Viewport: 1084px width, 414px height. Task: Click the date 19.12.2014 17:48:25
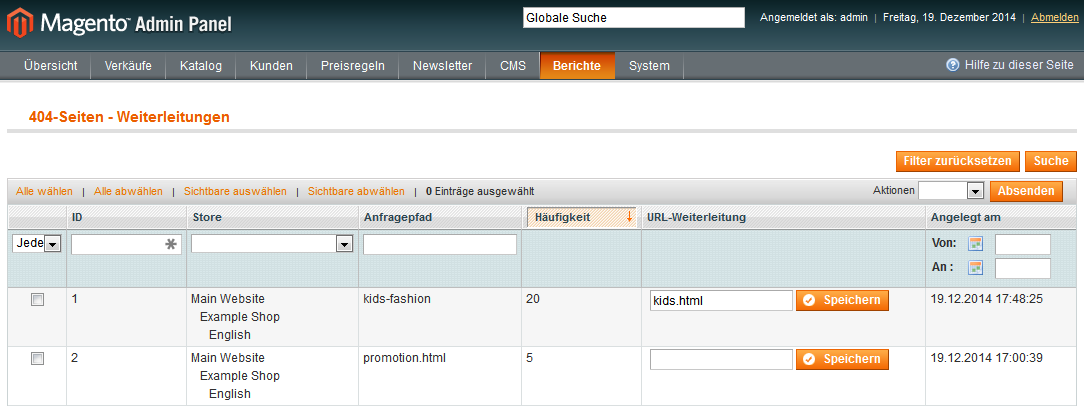coord(987,299)
